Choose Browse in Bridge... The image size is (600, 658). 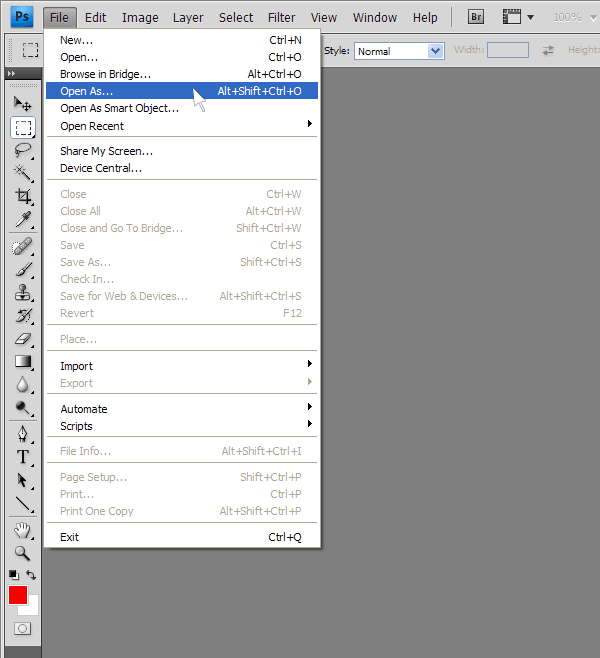[182, 74]
